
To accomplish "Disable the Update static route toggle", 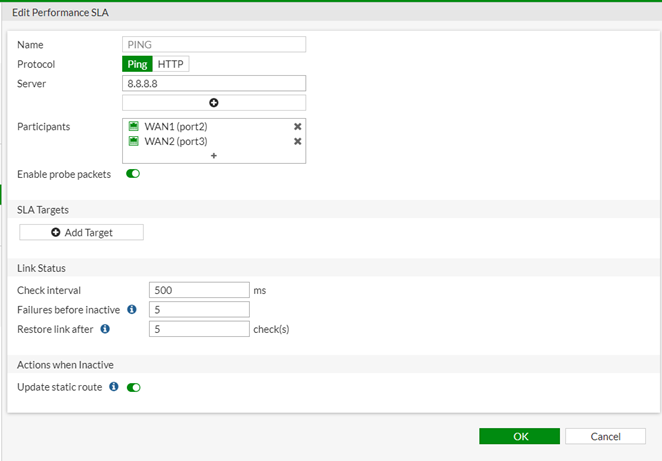I will point(133,387).
